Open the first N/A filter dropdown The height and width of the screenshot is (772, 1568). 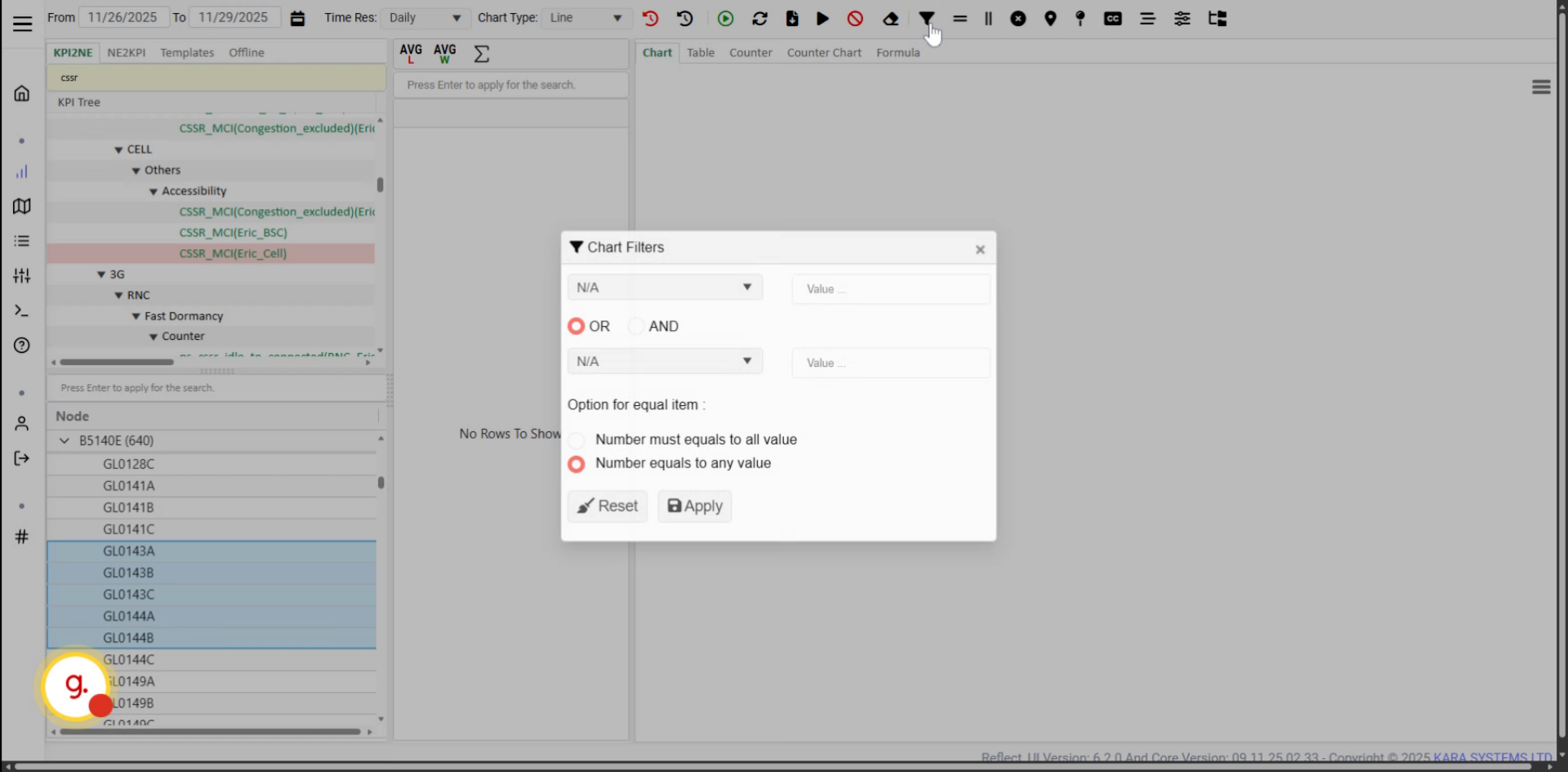[665, 288]
